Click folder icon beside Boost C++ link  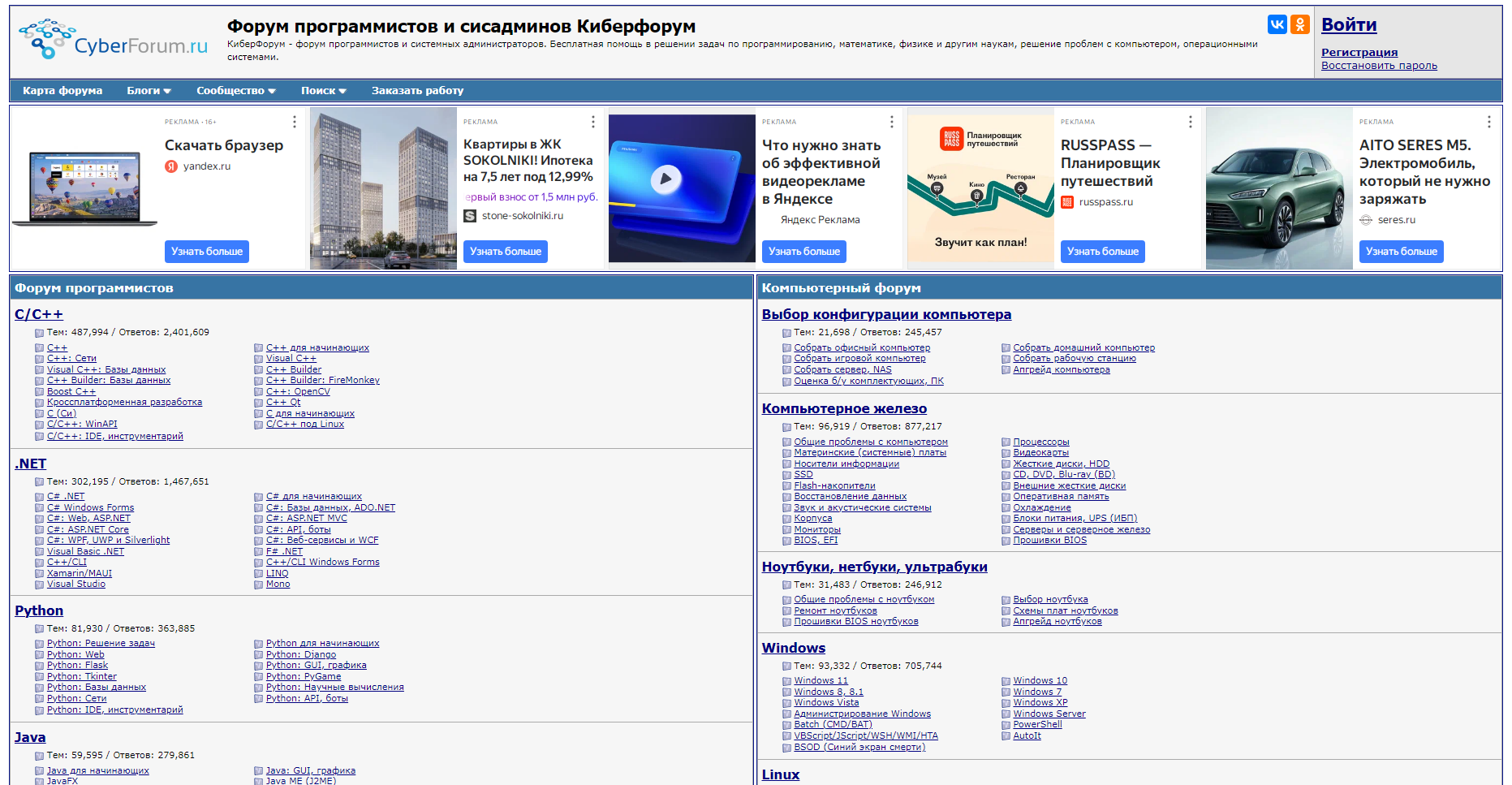[39, 392]
